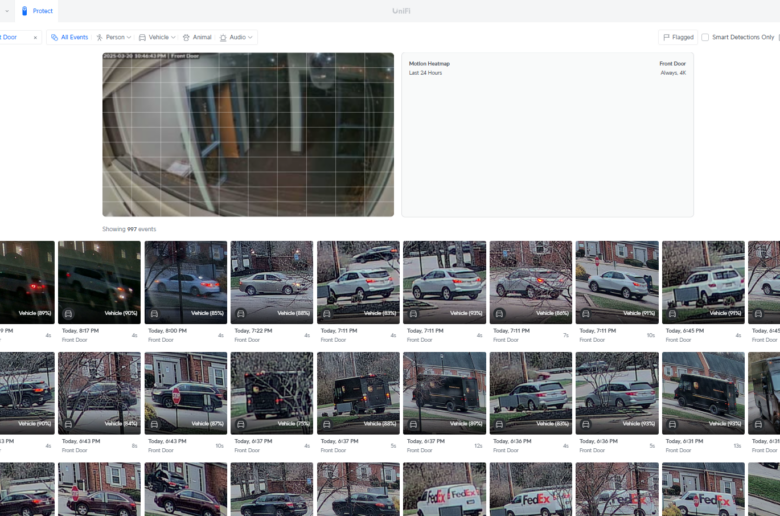Click the 'Always, 4K' recording label
This screenshot has width=780, height=516.
[x=673, y=73]
